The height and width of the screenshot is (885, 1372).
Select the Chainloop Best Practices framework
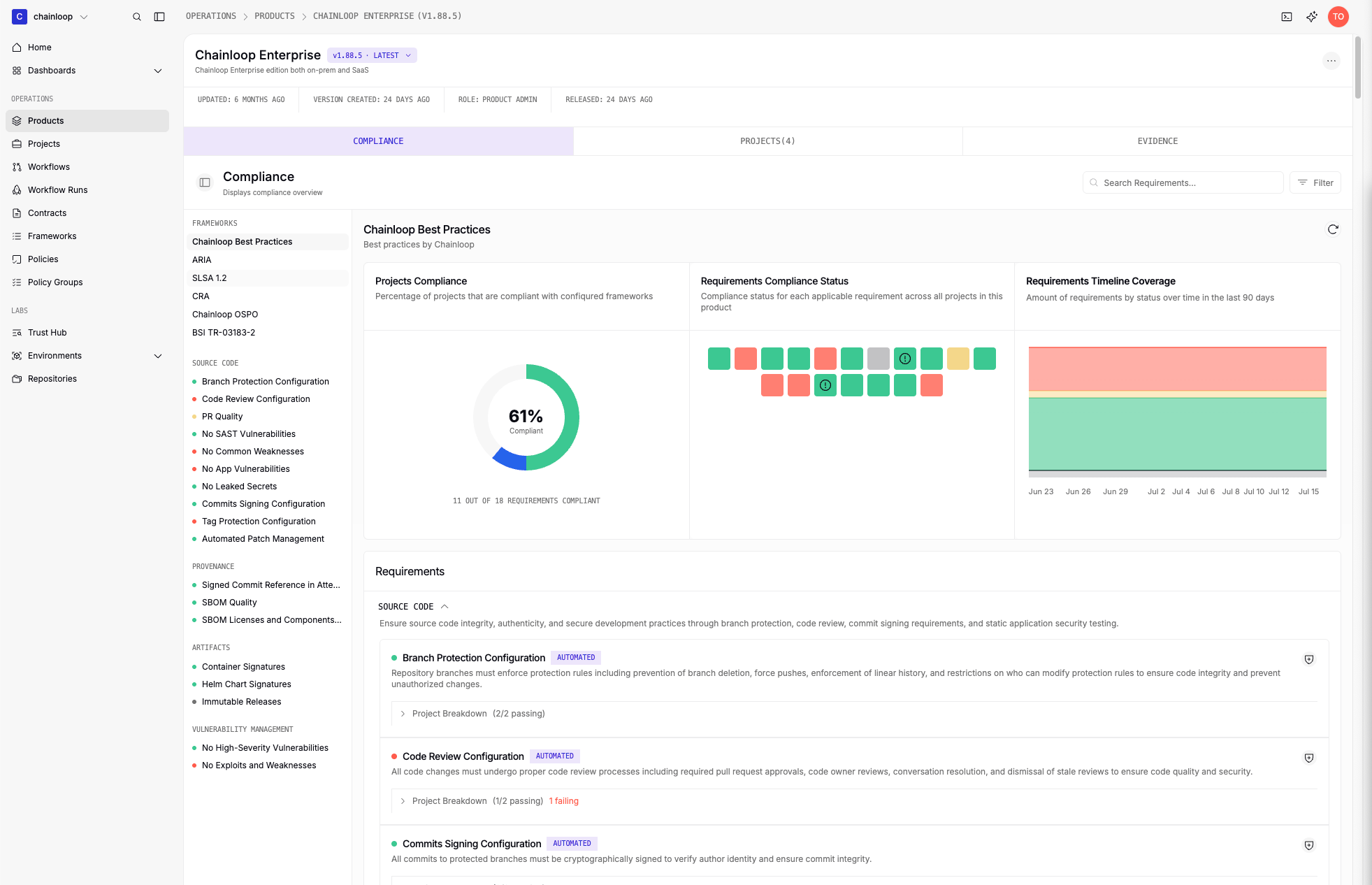pos(267,242)
